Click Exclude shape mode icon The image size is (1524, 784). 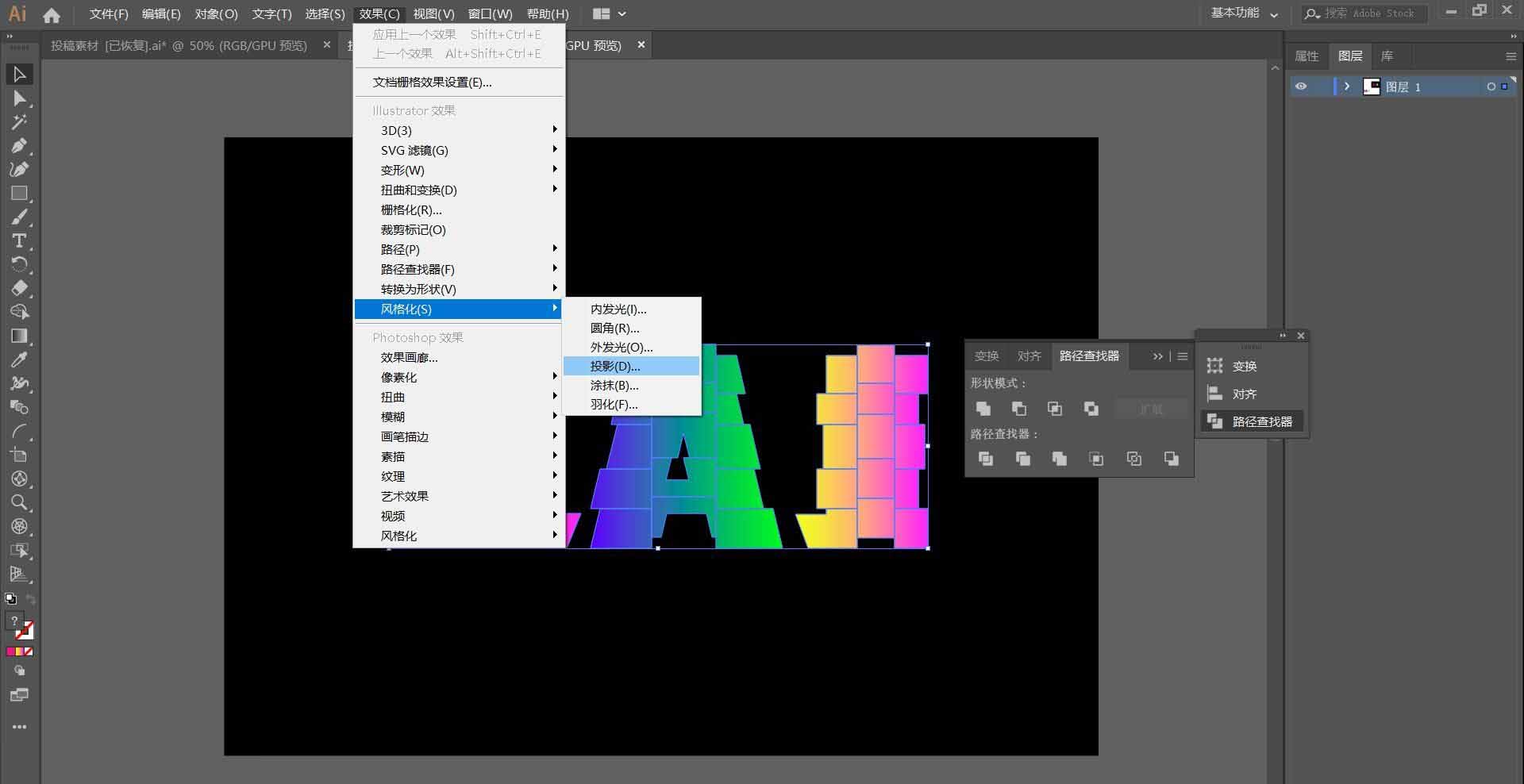(1091, 409)
